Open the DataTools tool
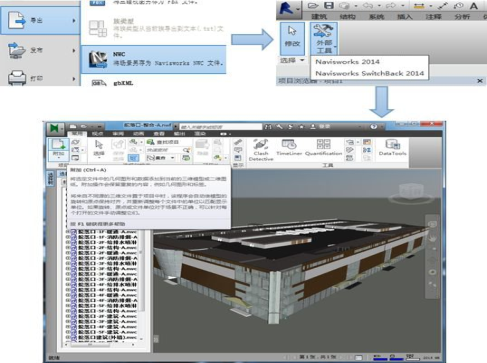The height and width of the screenshot is (363, 487). coord(392,148)
